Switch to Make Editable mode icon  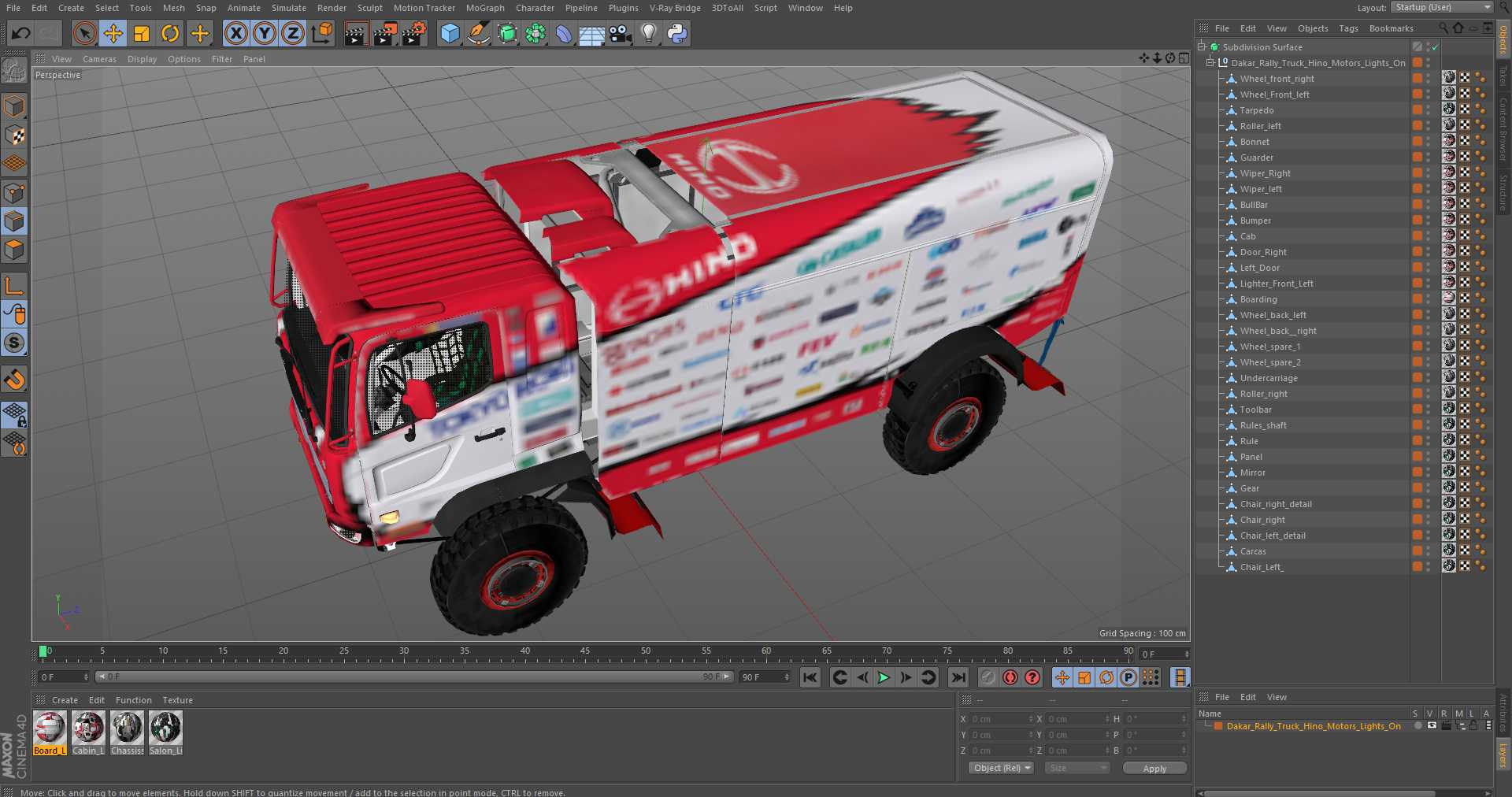pos(14,71)
